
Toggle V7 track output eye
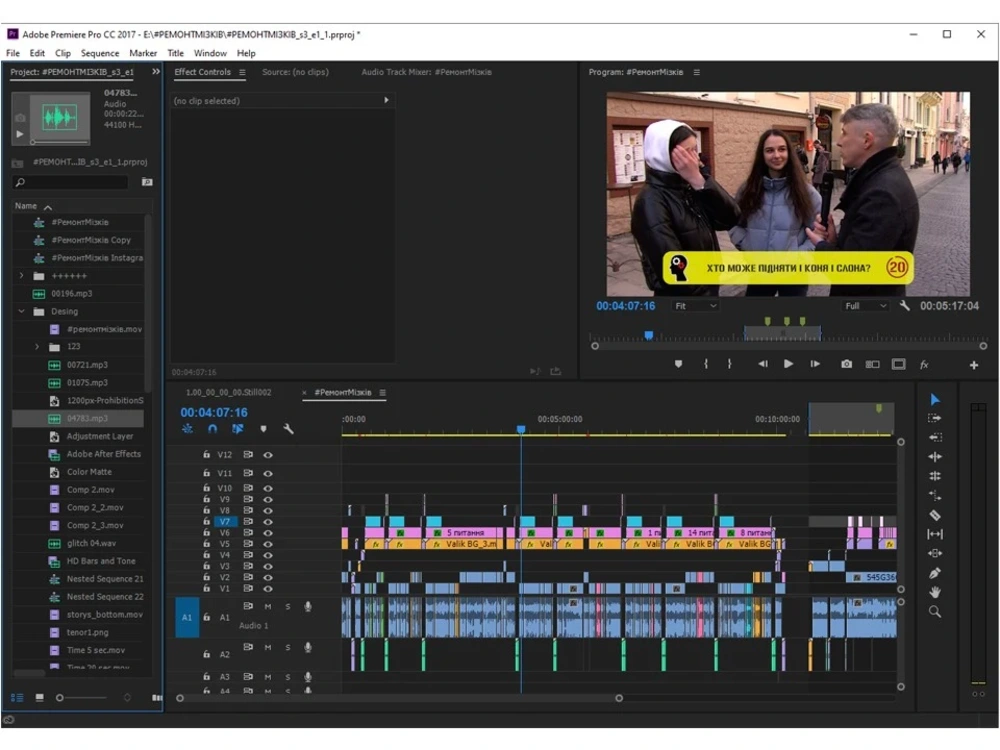(268, 522)
